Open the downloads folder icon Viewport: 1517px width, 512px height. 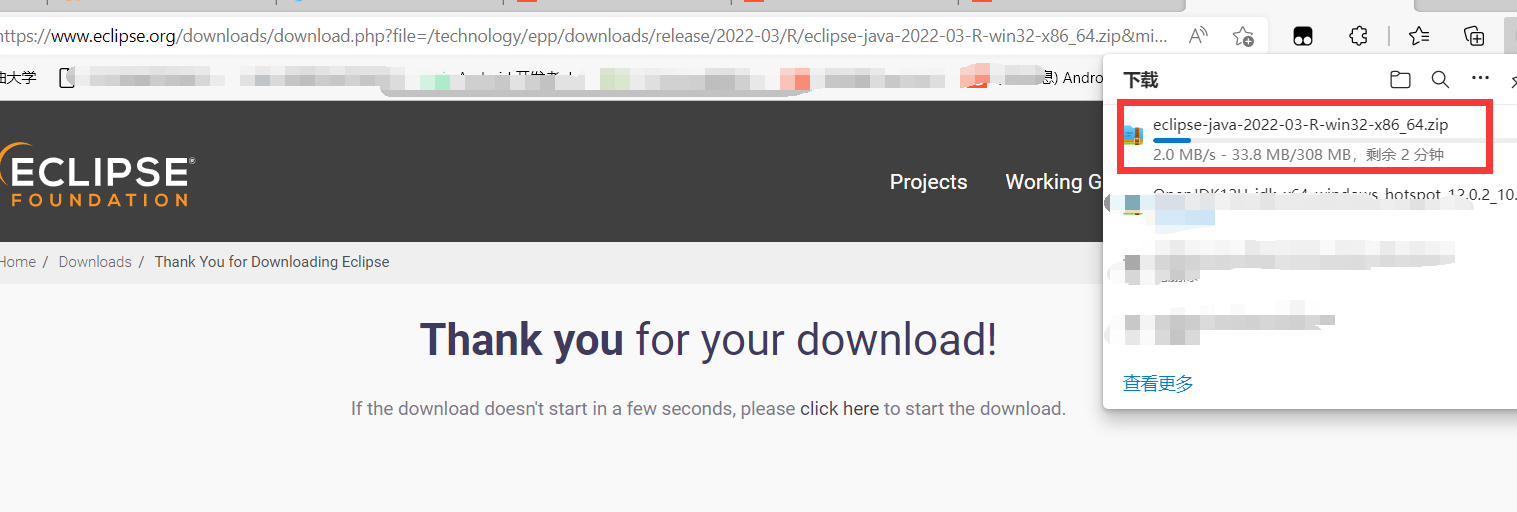click(x=1400, y=79)
